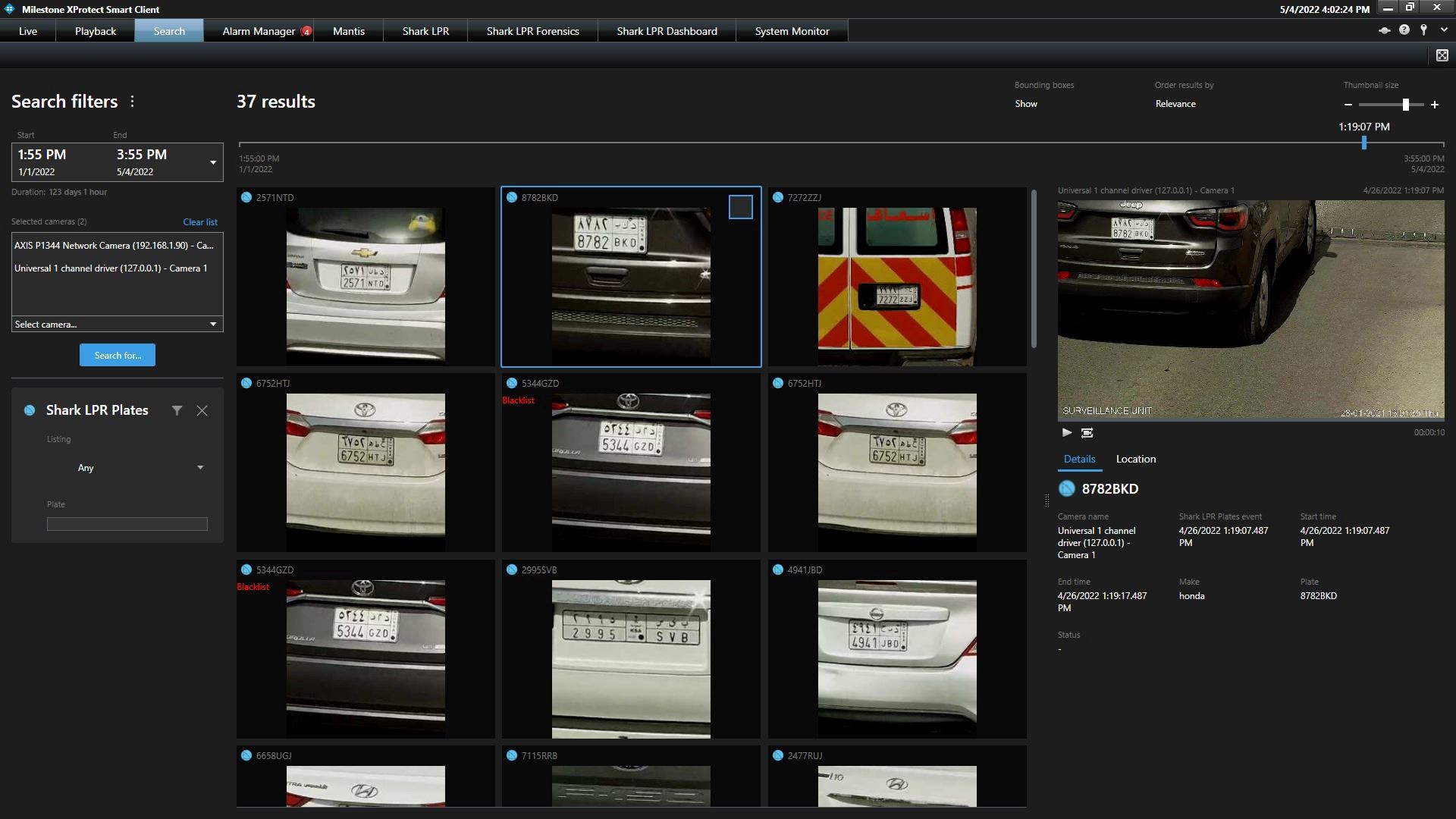This screenshot has height=819, width=1456.
Task: Click the results list vertical scrollbar
Action: pyautogui.click(x=1034, y=268)
